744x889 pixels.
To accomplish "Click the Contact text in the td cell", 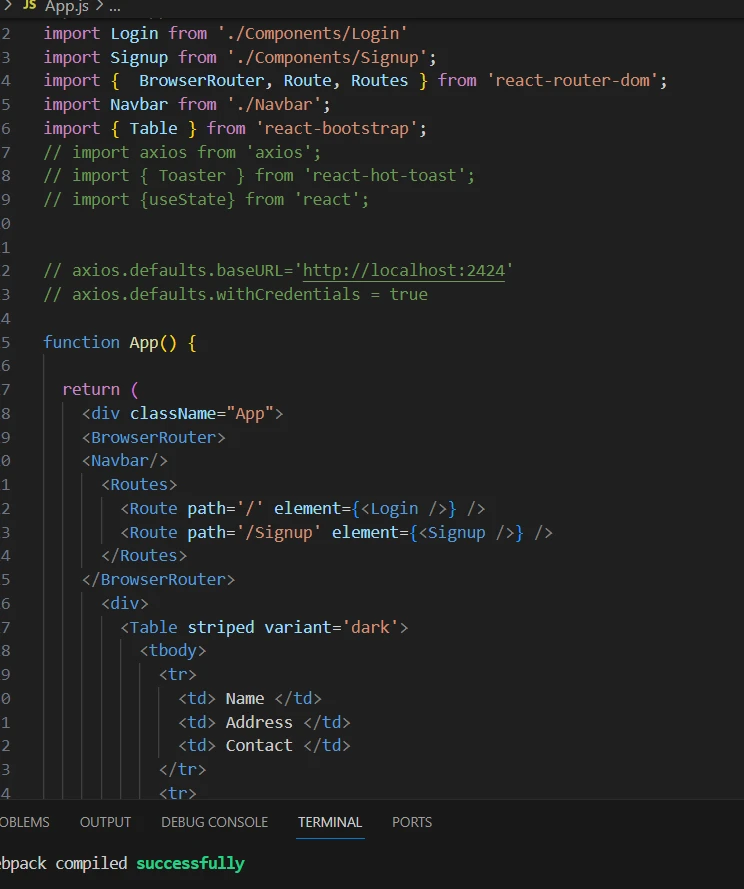I will 259,745.
